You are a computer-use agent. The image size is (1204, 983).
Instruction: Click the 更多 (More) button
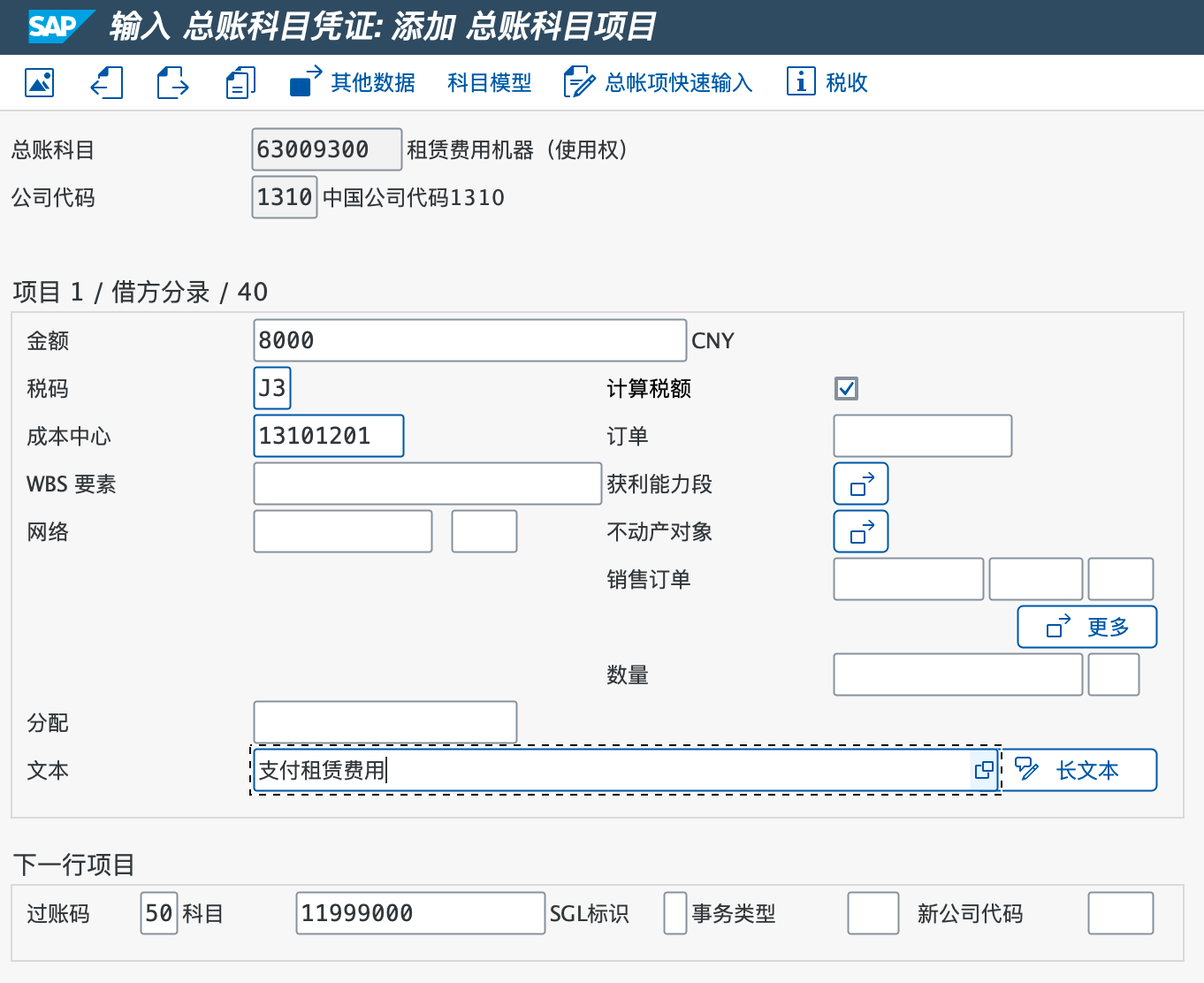(x=1086, y=627)
